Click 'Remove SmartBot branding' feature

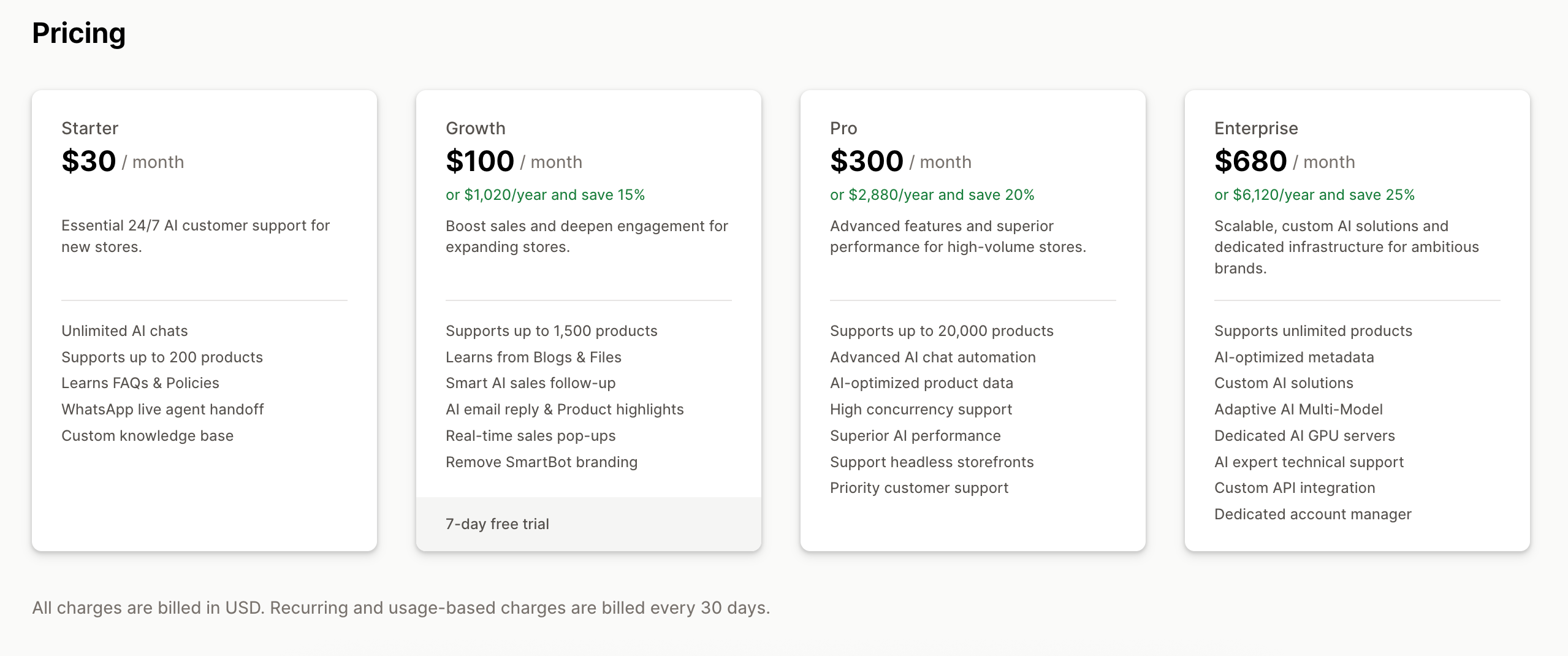click(541, 462)
